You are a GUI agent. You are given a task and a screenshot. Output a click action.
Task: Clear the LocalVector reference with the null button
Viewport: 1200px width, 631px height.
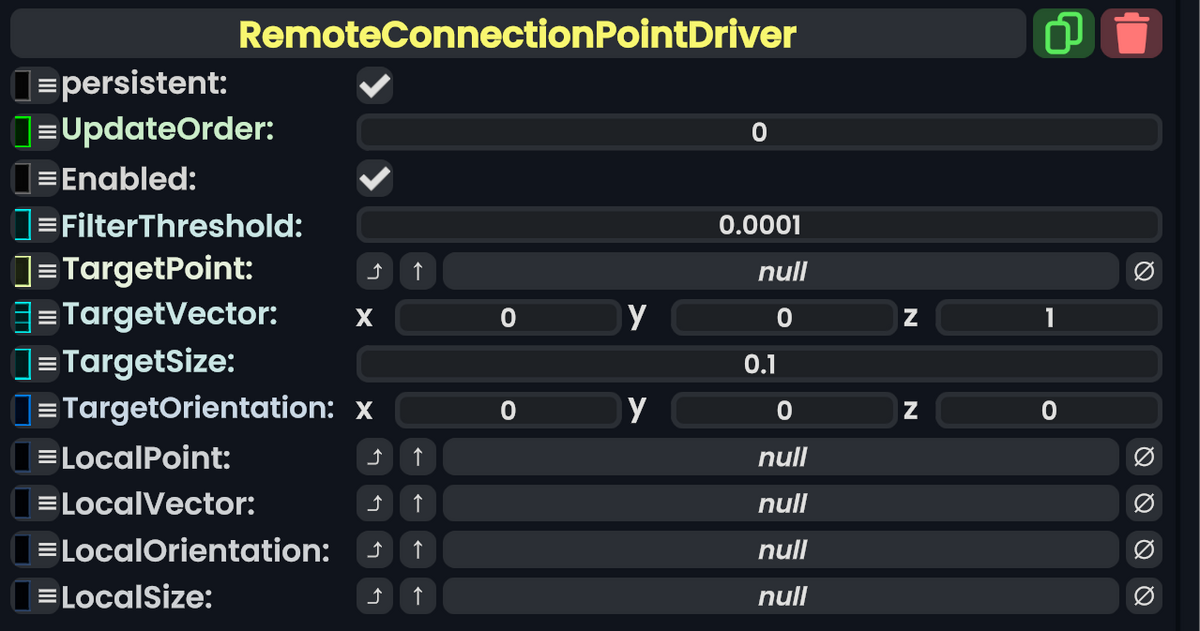[1143, 503]
